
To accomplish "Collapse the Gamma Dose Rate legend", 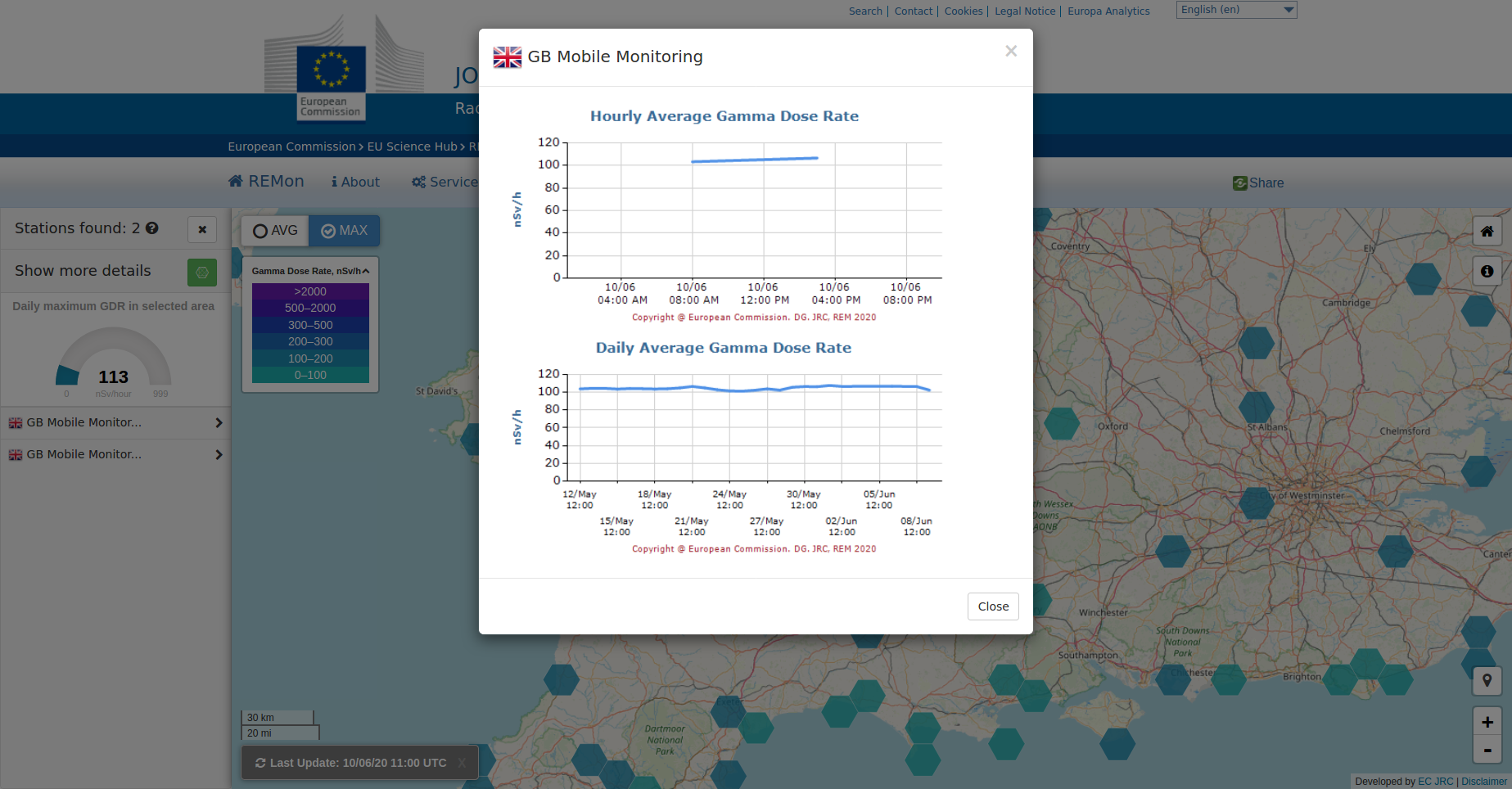I will click(x=366, y=269).
